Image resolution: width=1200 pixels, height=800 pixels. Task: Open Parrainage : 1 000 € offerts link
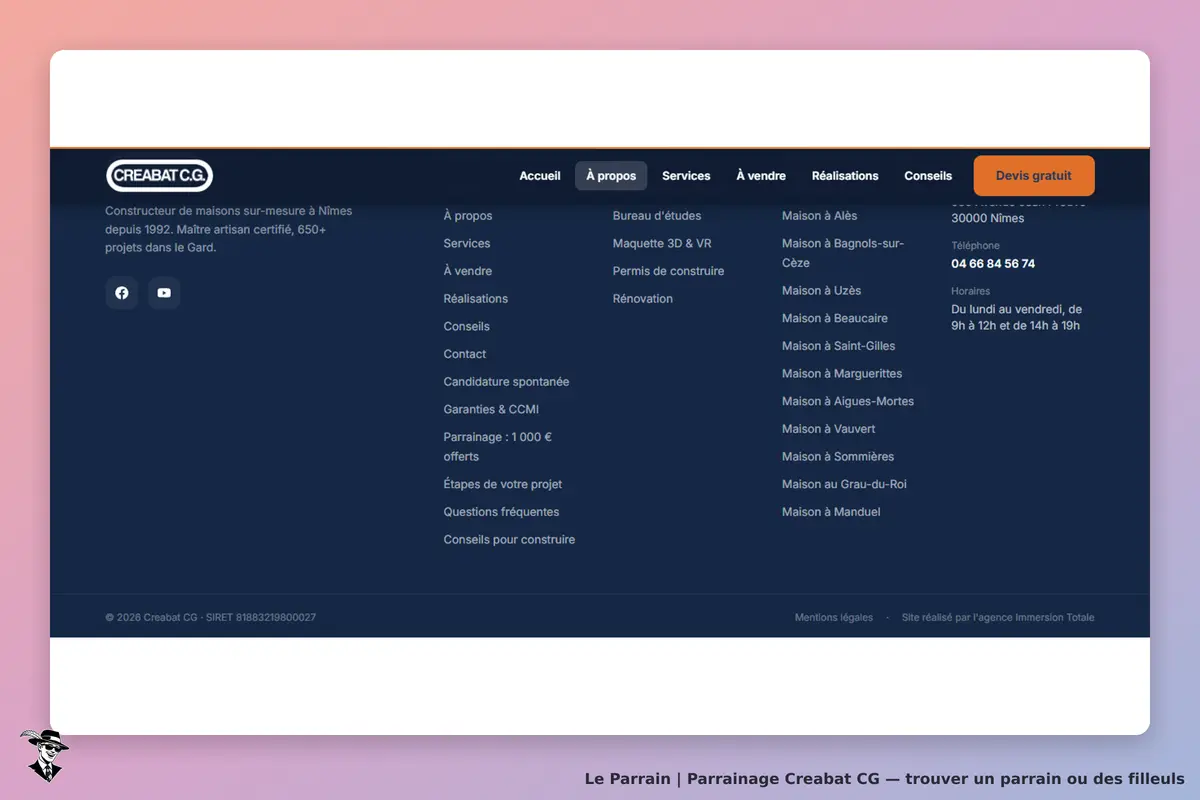coord(498,447)
